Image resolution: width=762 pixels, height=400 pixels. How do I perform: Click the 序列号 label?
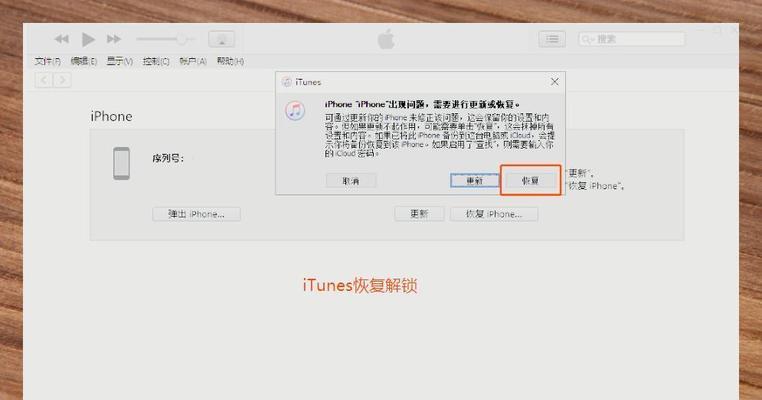tap(168, 158)
